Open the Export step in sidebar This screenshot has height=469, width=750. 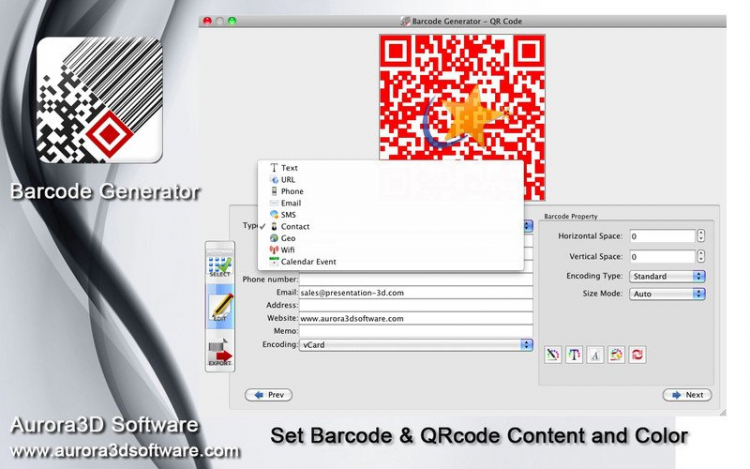click(x=220, y=353)
